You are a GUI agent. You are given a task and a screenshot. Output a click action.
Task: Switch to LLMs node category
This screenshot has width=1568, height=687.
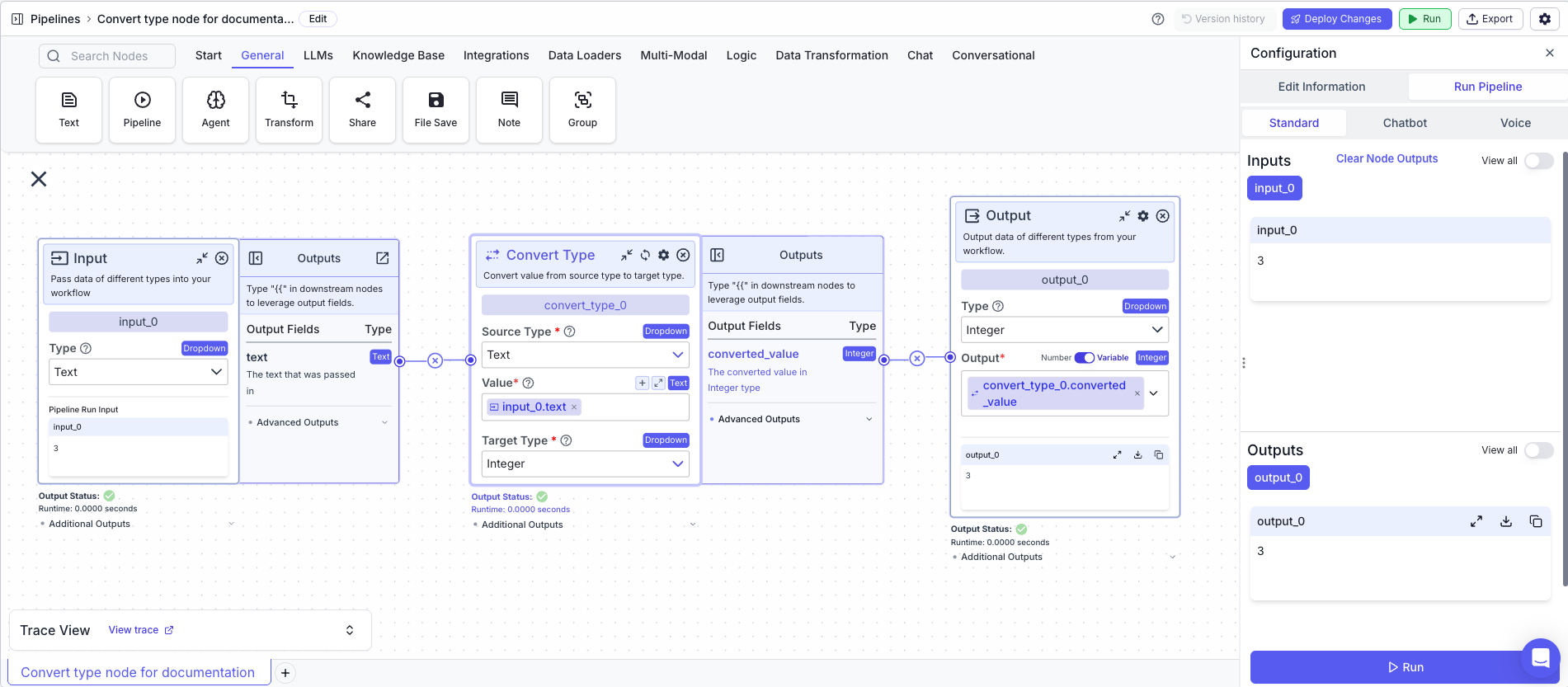[318, 55]
